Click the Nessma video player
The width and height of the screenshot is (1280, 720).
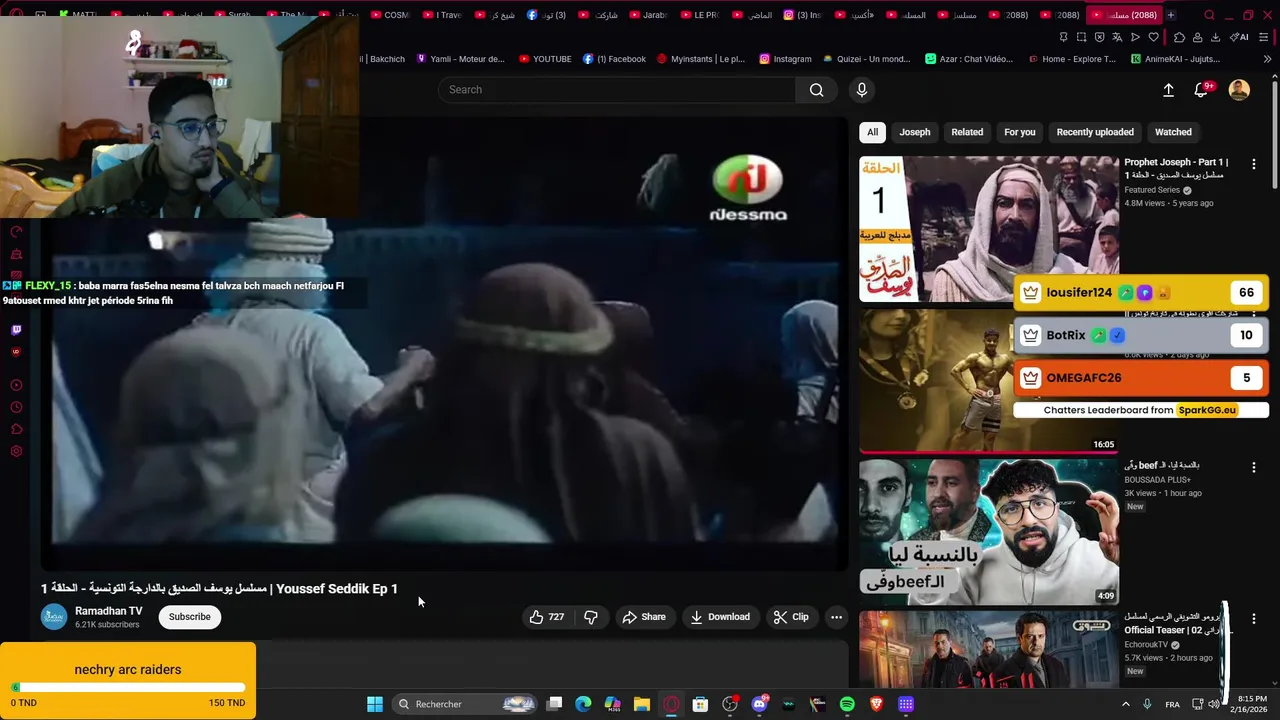[x=445, y=345]
